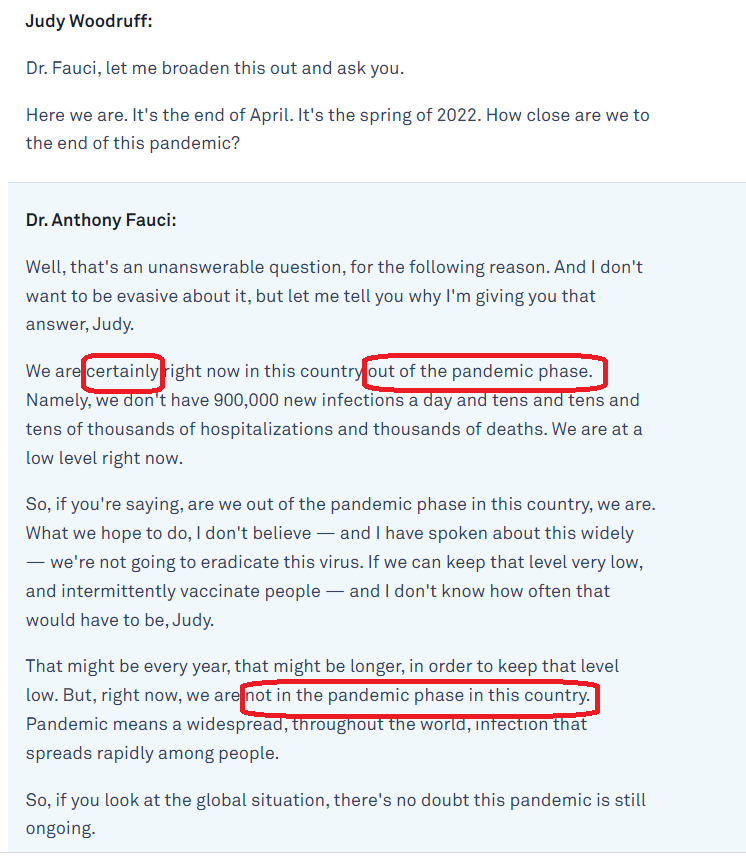Click the phrase "spreads rapidly among people."

(152, 753)
